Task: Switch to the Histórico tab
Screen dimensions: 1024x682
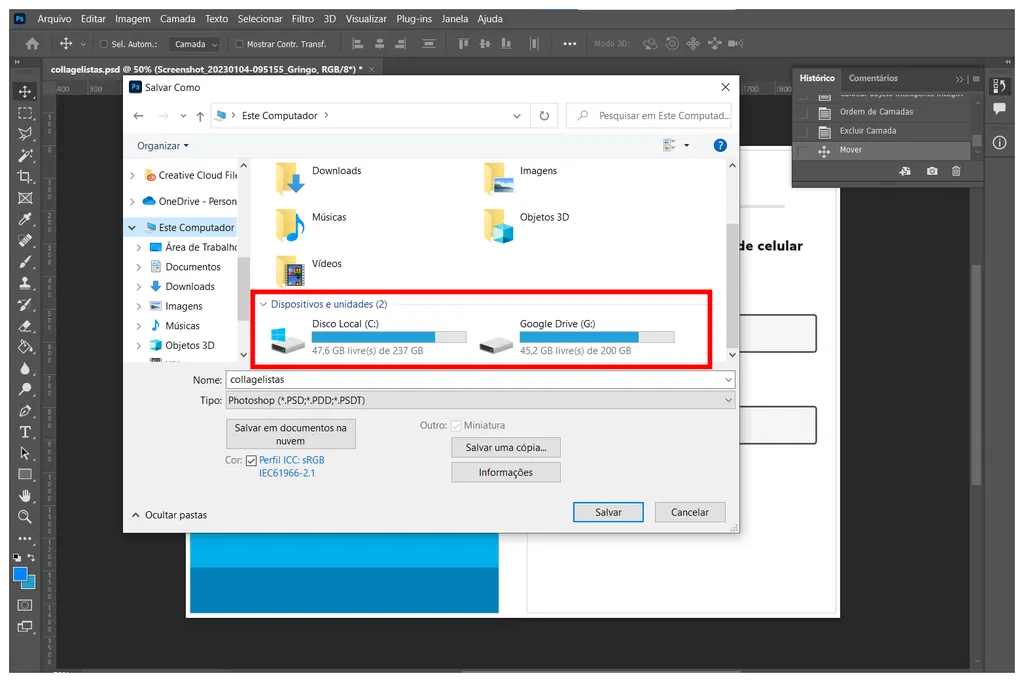Action: 817,78
